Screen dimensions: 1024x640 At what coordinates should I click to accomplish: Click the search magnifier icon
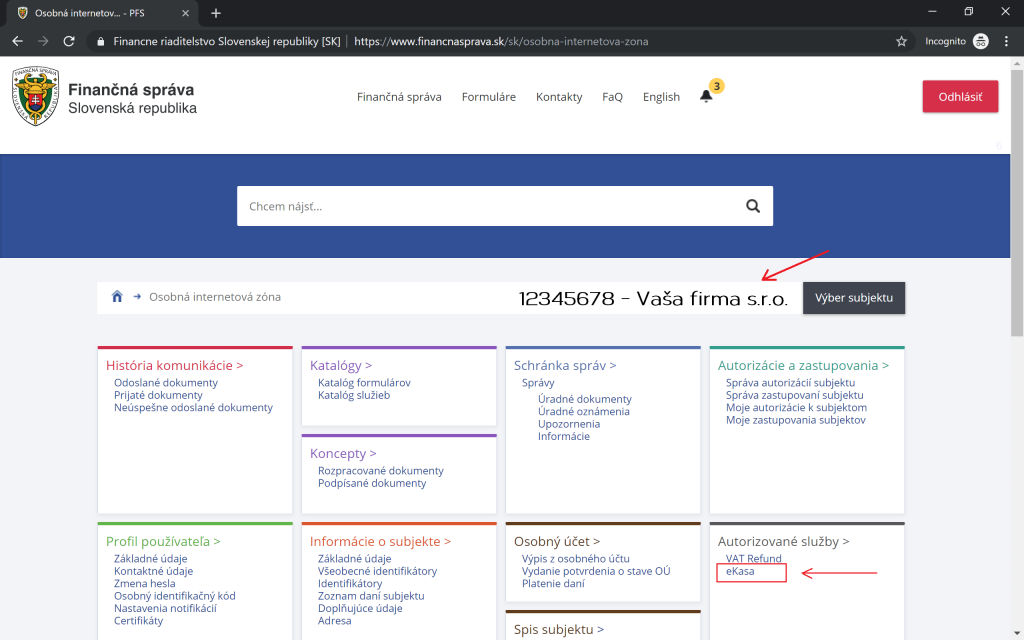click(x=753, y=206)
